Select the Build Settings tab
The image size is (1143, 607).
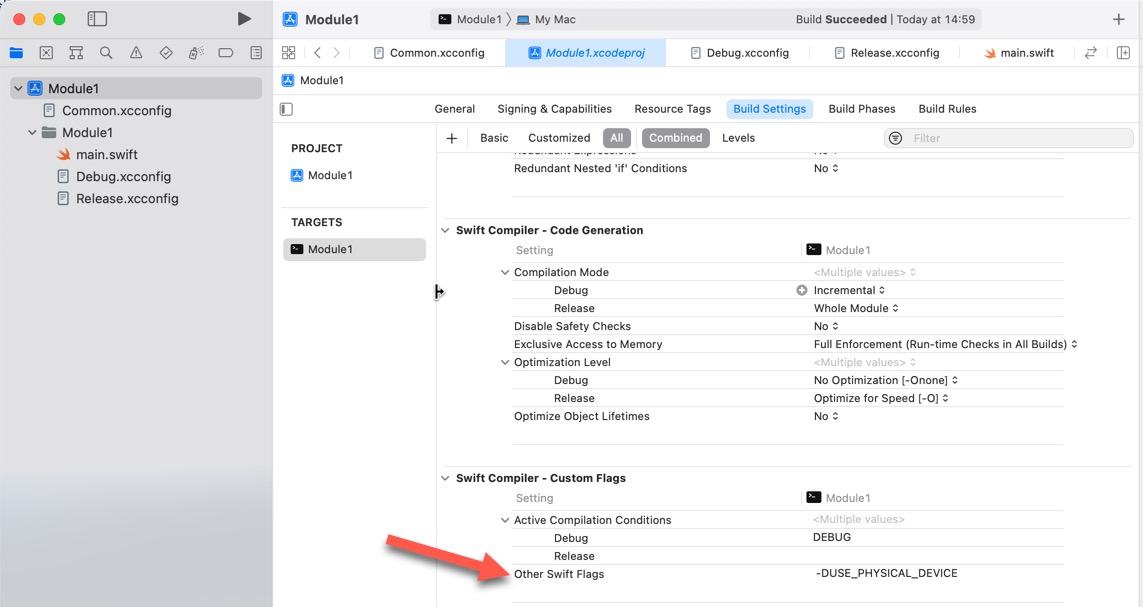[x=769, y=109]
